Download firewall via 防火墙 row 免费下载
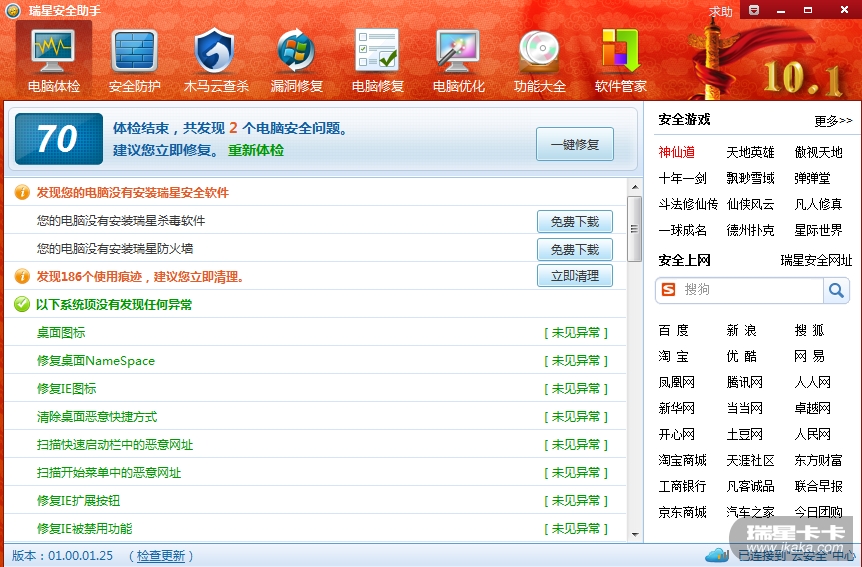 point(575,250)
